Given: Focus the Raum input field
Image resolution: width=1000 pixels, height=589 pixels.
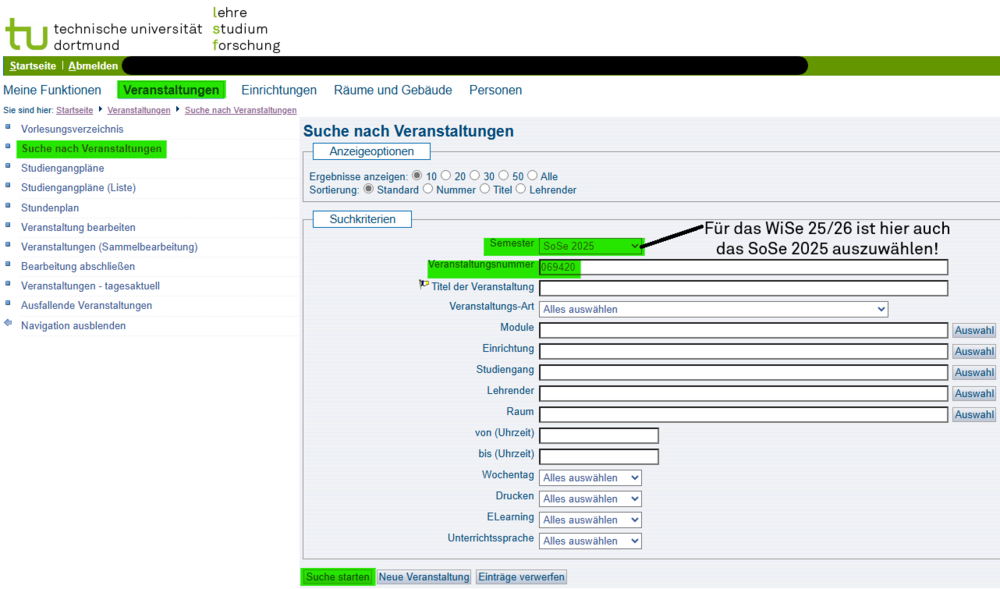Looking at the screenshot, I should [744, 414].
